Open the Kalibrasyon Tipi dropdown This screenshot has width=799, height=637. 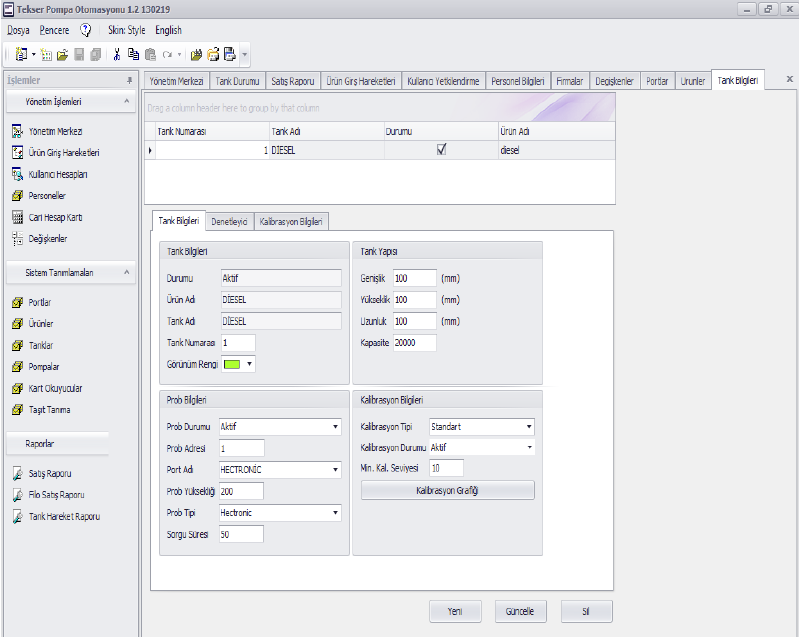click(x=529, y=427)
